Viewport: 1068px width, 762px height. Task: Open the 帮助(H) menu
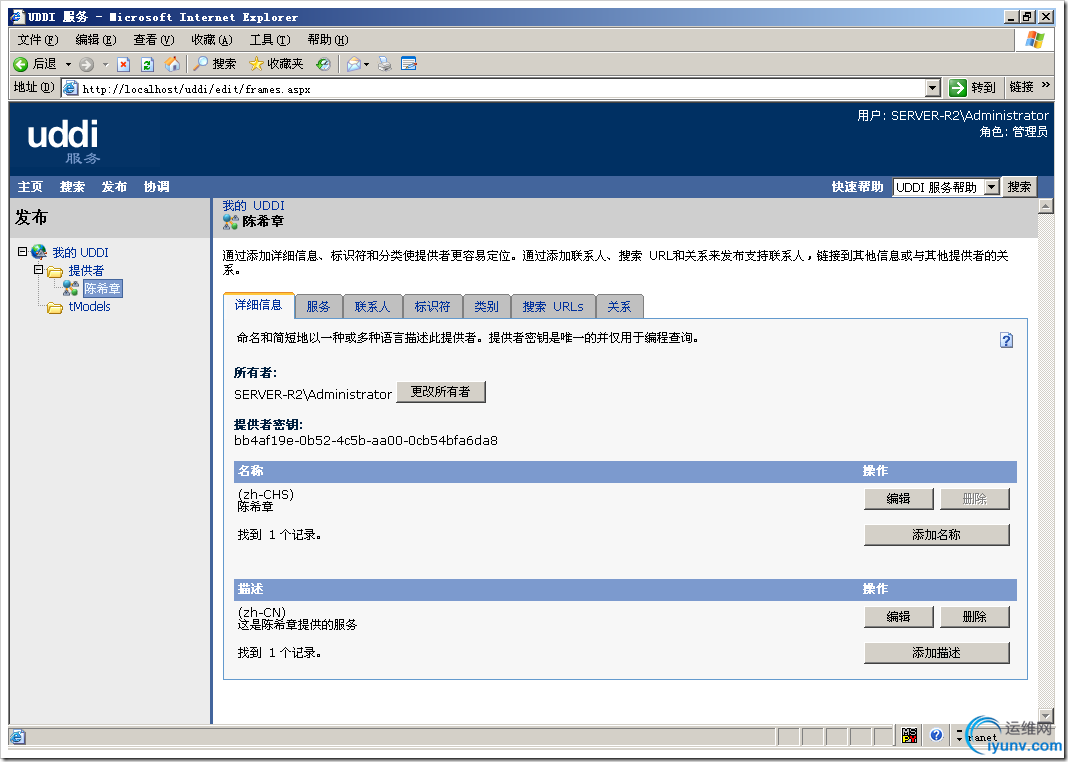click(328, 39)
